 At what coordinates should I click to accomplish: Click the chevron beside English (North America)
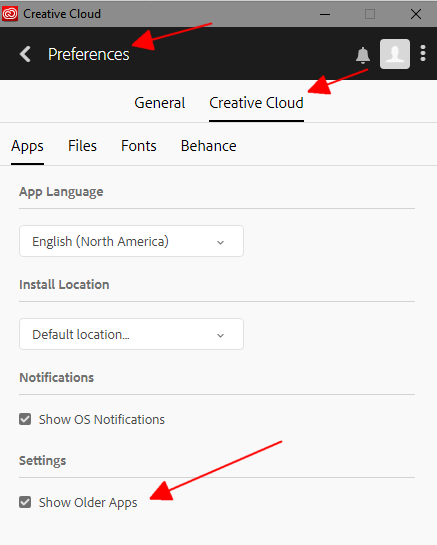(220, 242)
